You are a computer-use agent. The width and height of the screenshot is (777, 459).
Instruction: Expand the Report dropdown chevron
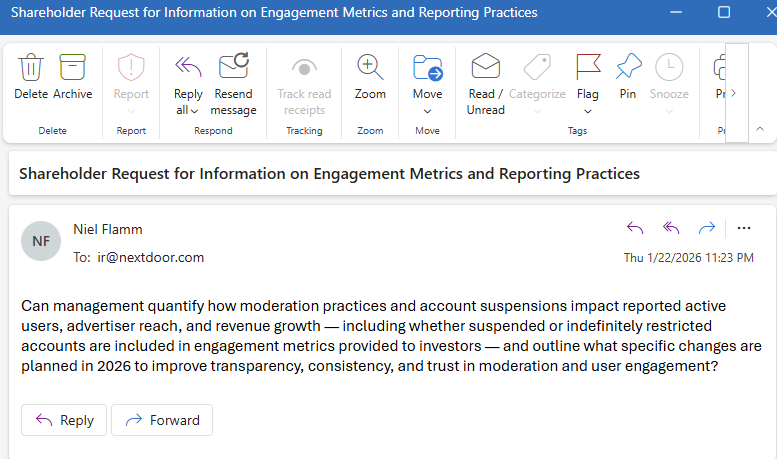pyautogui.click(x=131, y=112)
